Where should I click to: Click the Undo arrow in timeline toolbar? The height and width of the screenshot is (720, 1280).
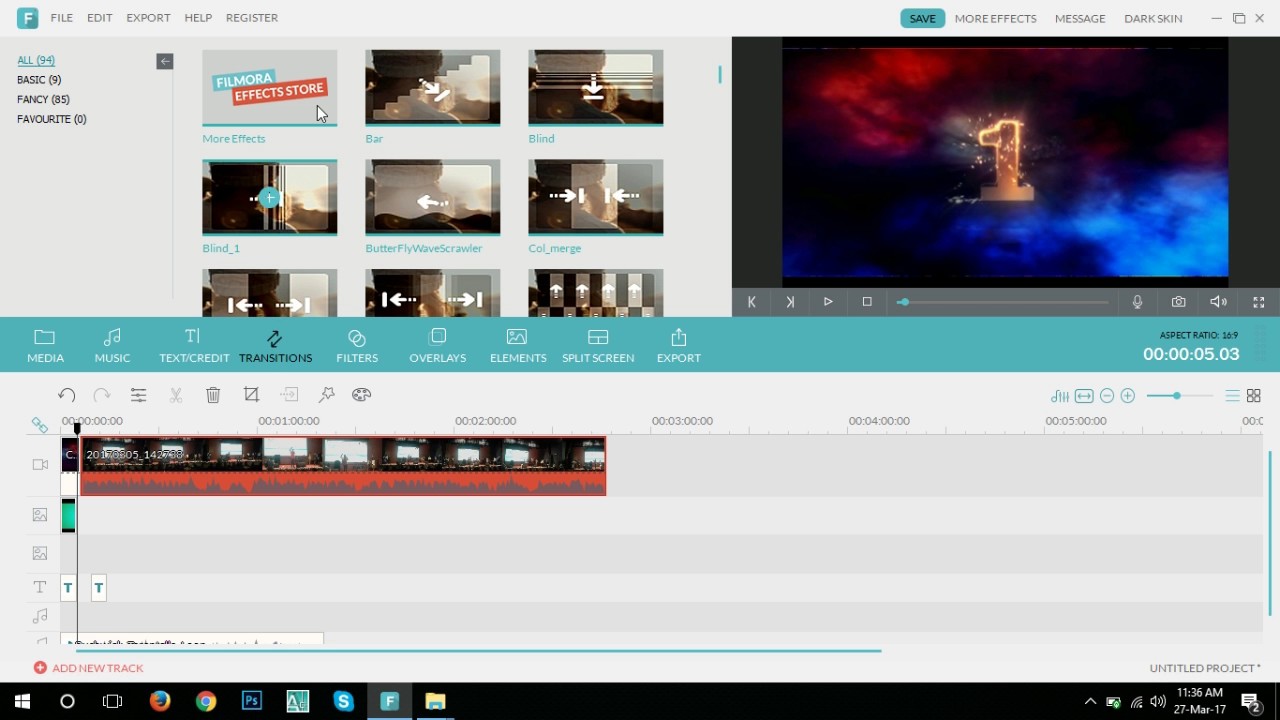(66, 395)
